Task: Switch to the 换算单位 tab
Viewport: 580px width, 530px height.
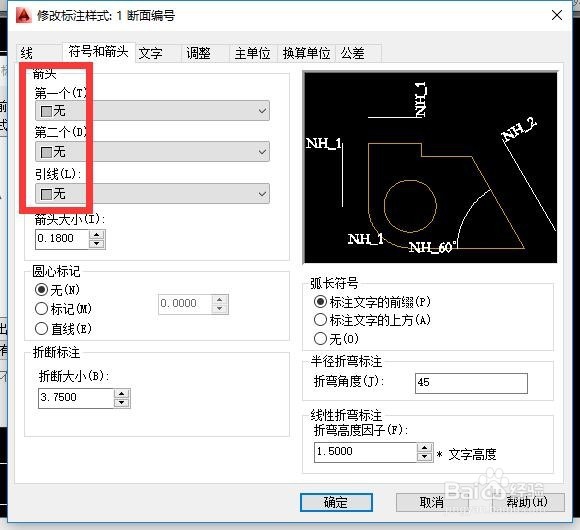Action: [306, 53]
